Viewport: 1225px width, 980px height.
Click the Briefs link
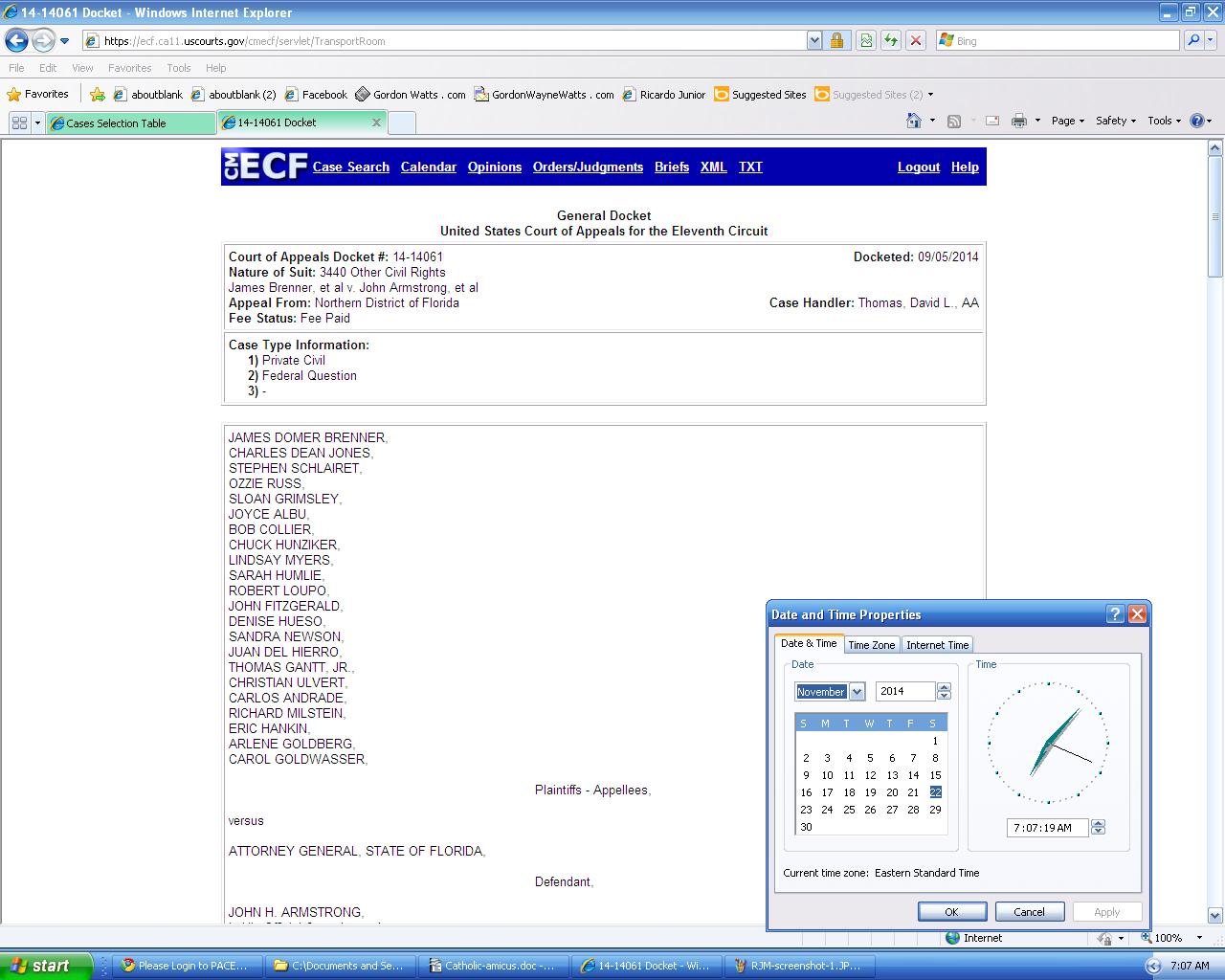pos(672,167)
